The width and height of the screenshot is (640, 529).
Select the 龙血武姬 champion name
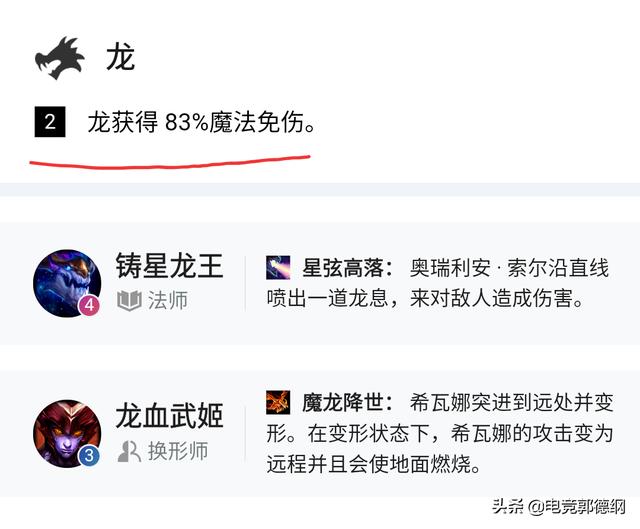click(x=169, y=416)
